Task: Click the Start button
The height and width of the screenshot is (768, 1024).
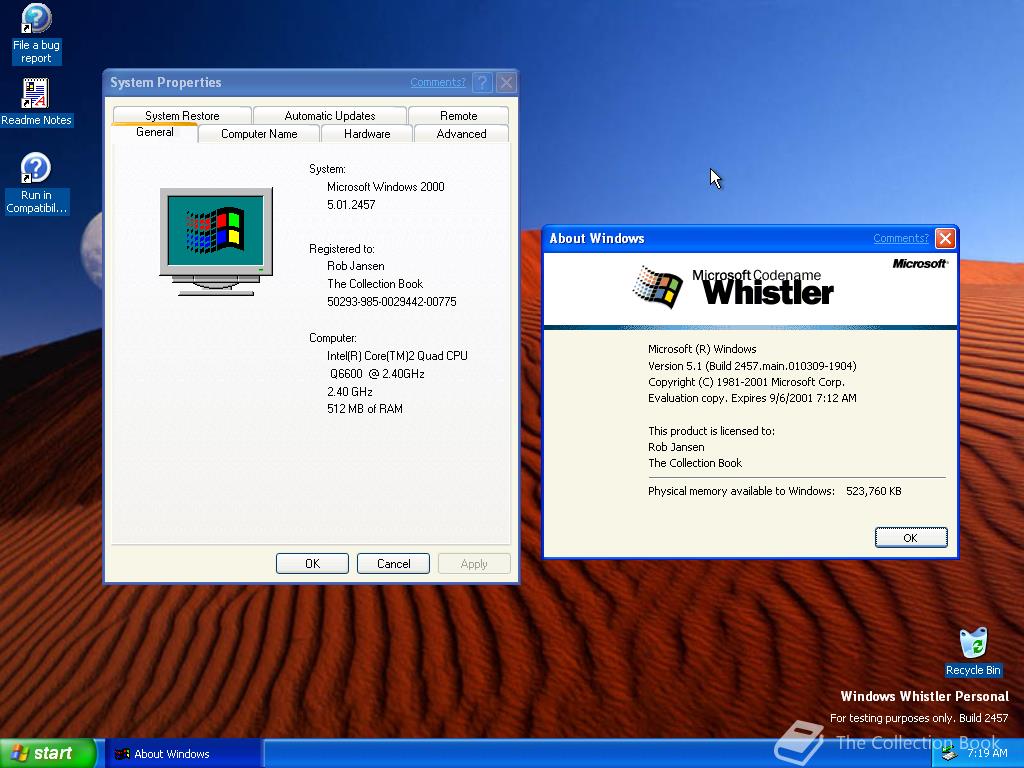Action: 45,752
